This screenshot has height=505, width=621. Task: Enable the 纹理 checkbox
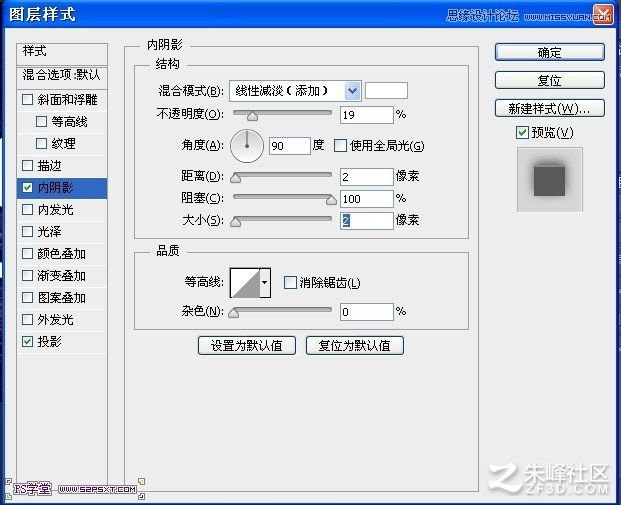[x=41, y=143]
